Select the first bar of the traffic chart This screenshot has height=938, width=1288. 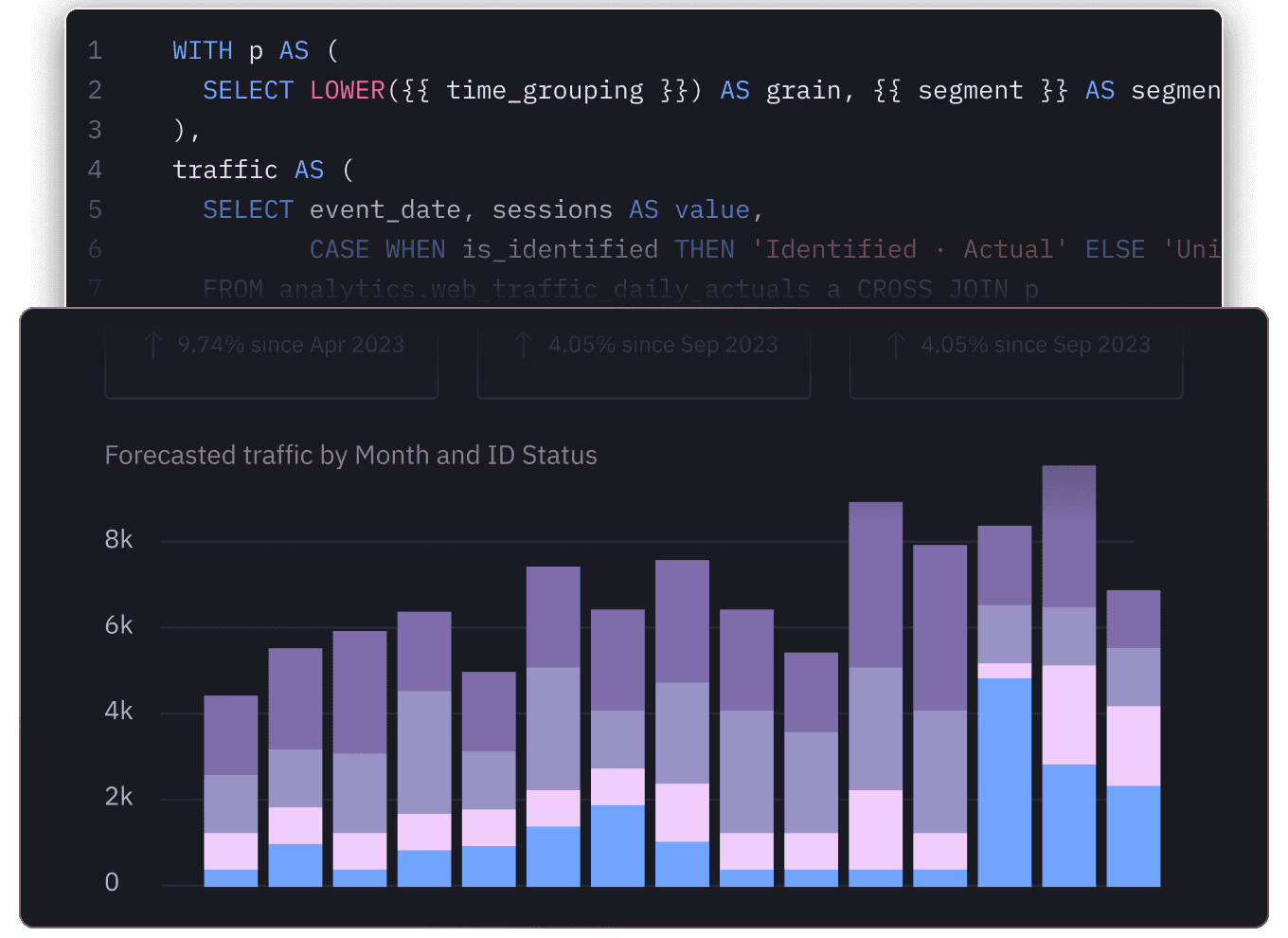[x=231, y=791]
